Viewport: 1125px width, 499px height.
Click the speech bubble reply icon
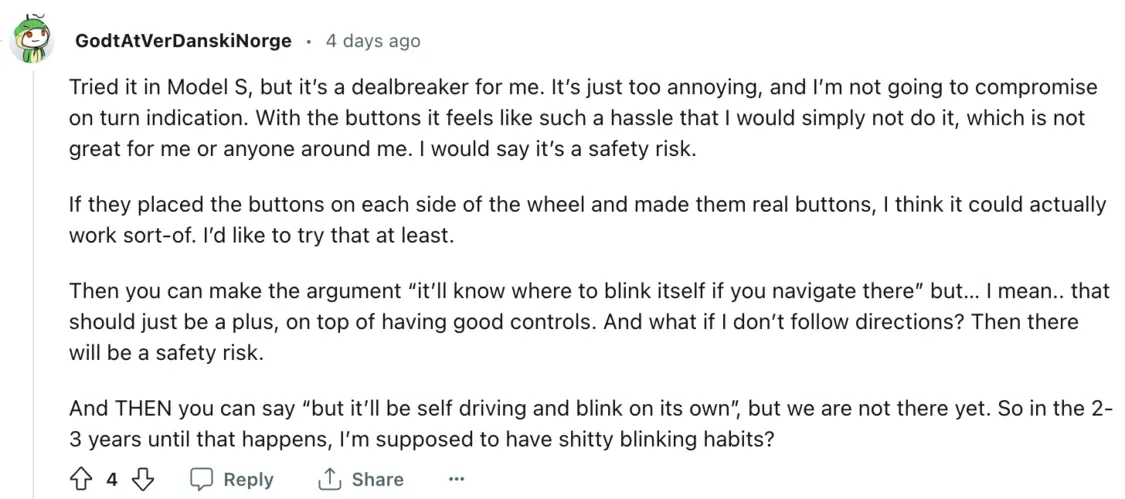201,480
